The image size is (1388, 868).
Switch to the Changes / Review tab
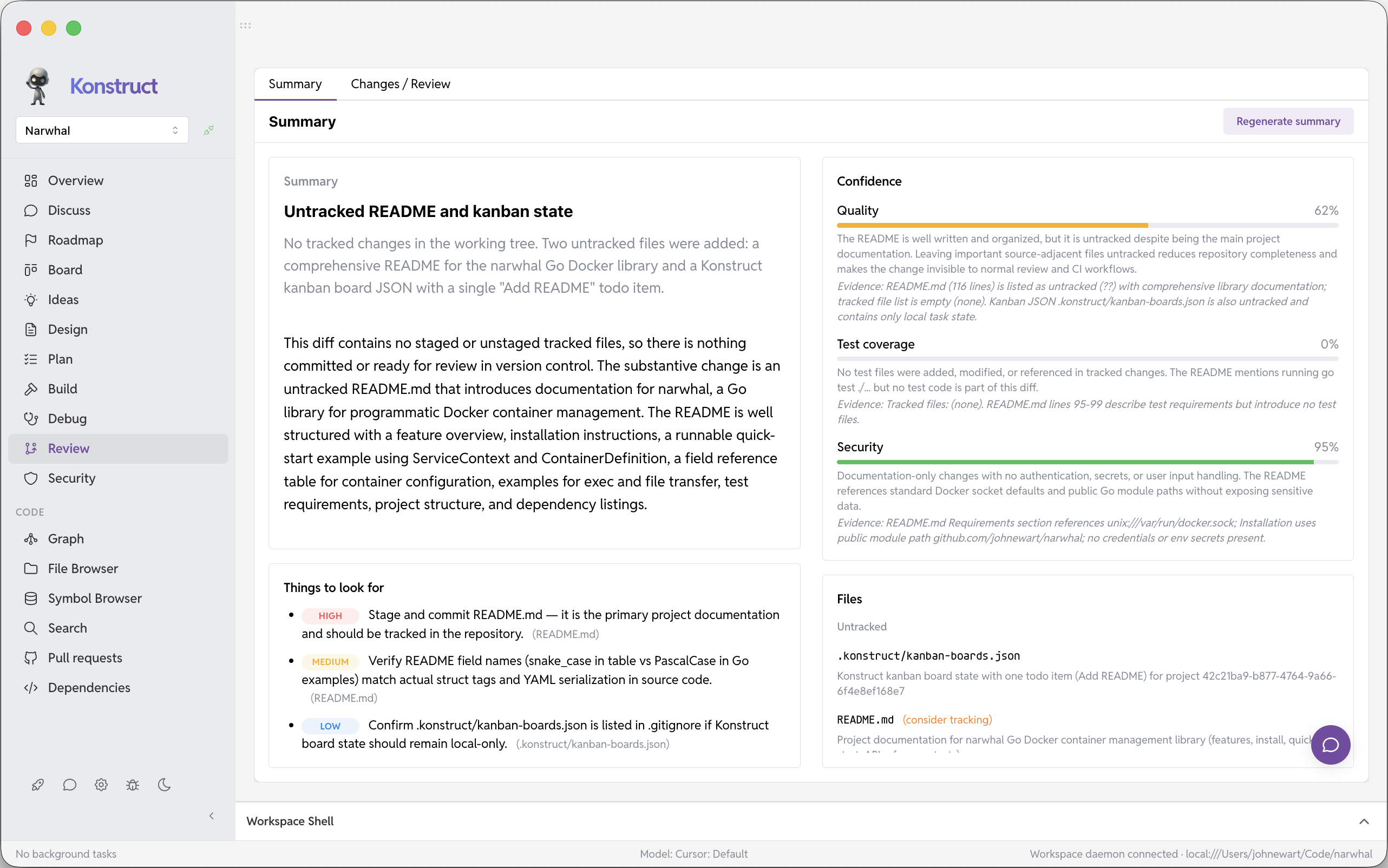click(x=400, y=84)
